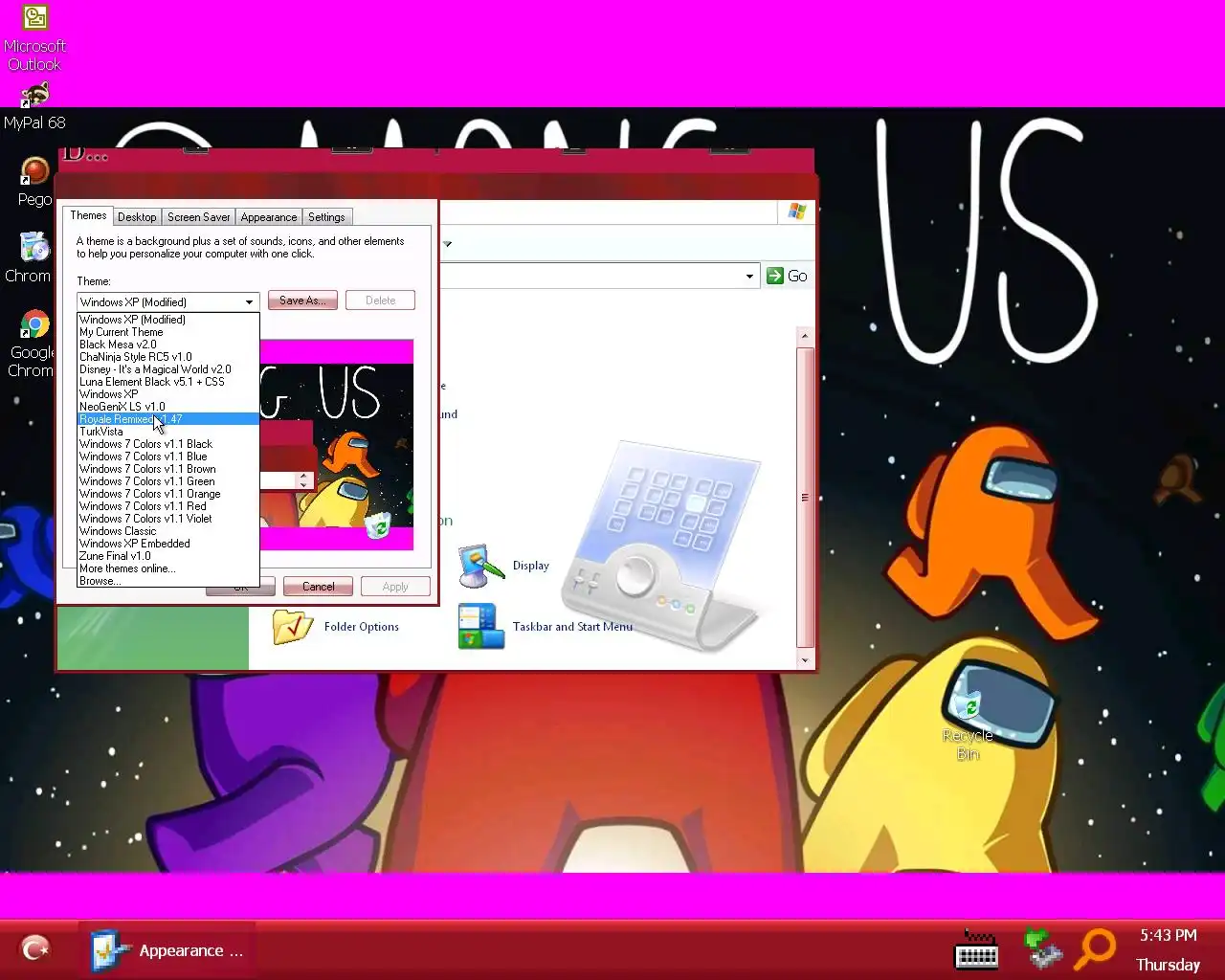1225x980 pixels.
Task: Open the Screen Saver tab
Action: click(198, 217)
